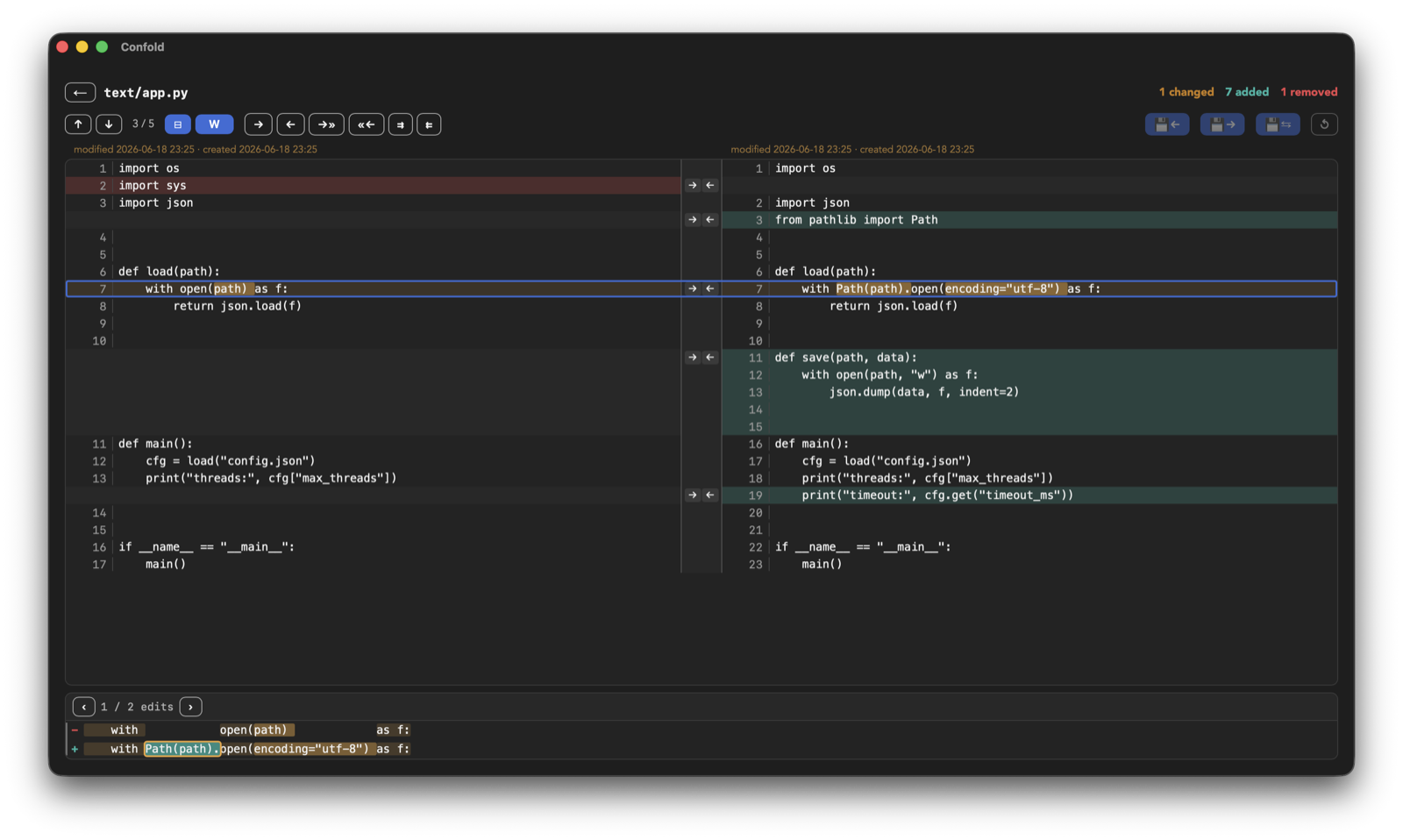Click the toolbar single right-arrow copy button
1403x840 pixels.
coord(258,125)
